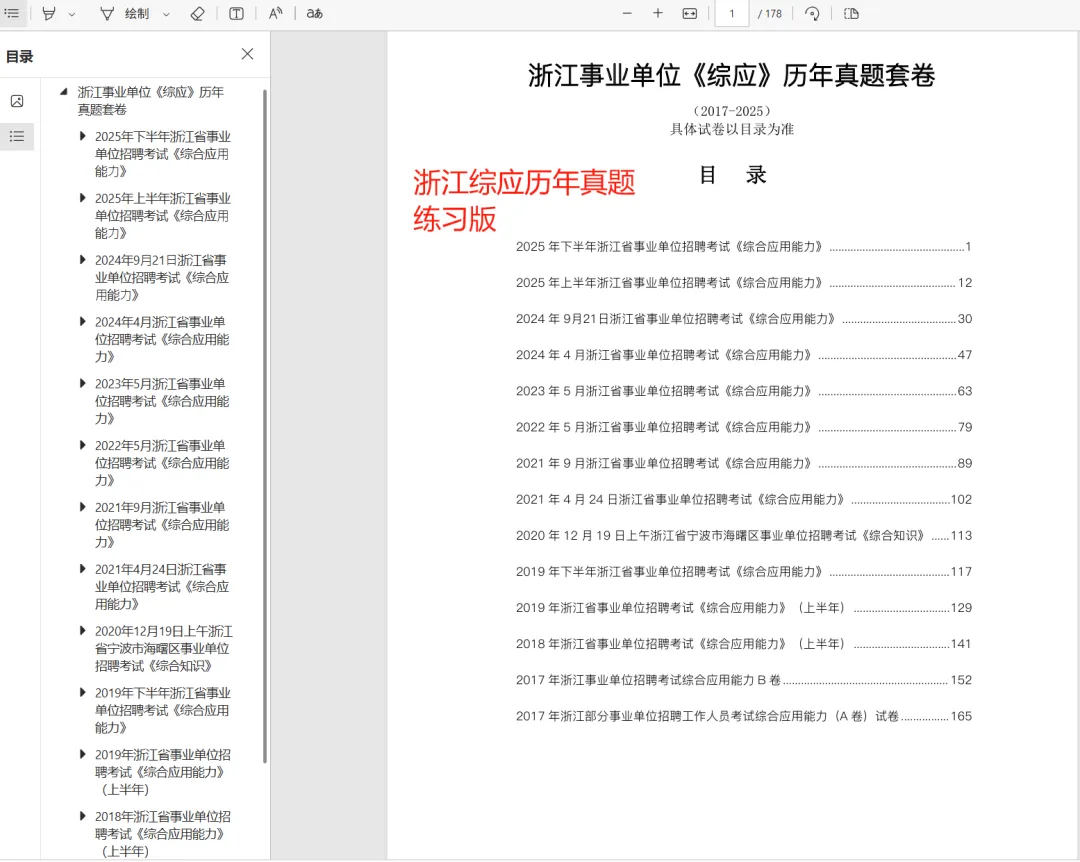1080x862 pixels.
Task: Expand 2021年4月24日 entry in sidebar tree
Action: (82, 569)
